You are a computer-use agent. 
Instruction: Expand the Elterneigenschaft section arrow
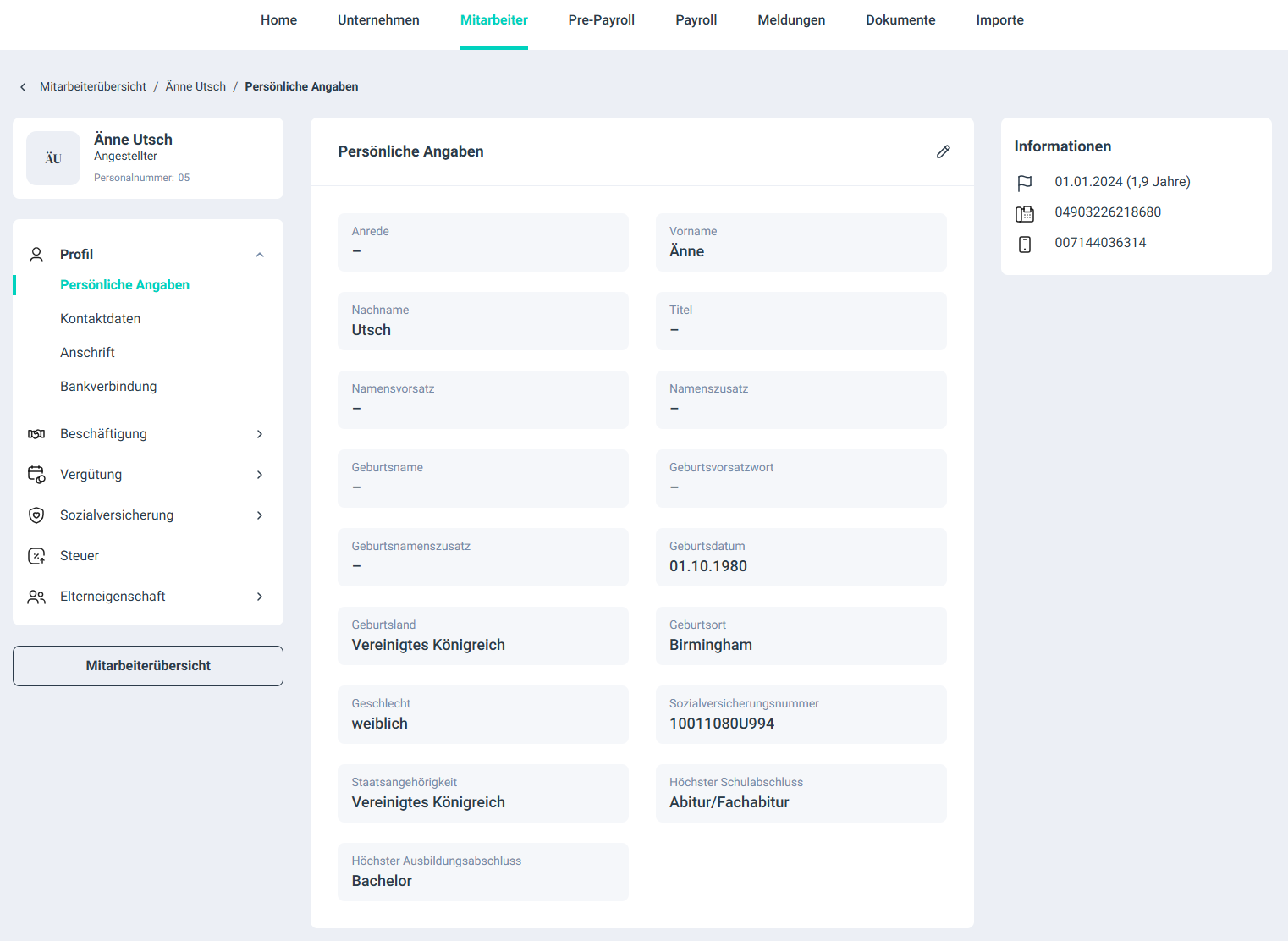(x=260, y=597)
